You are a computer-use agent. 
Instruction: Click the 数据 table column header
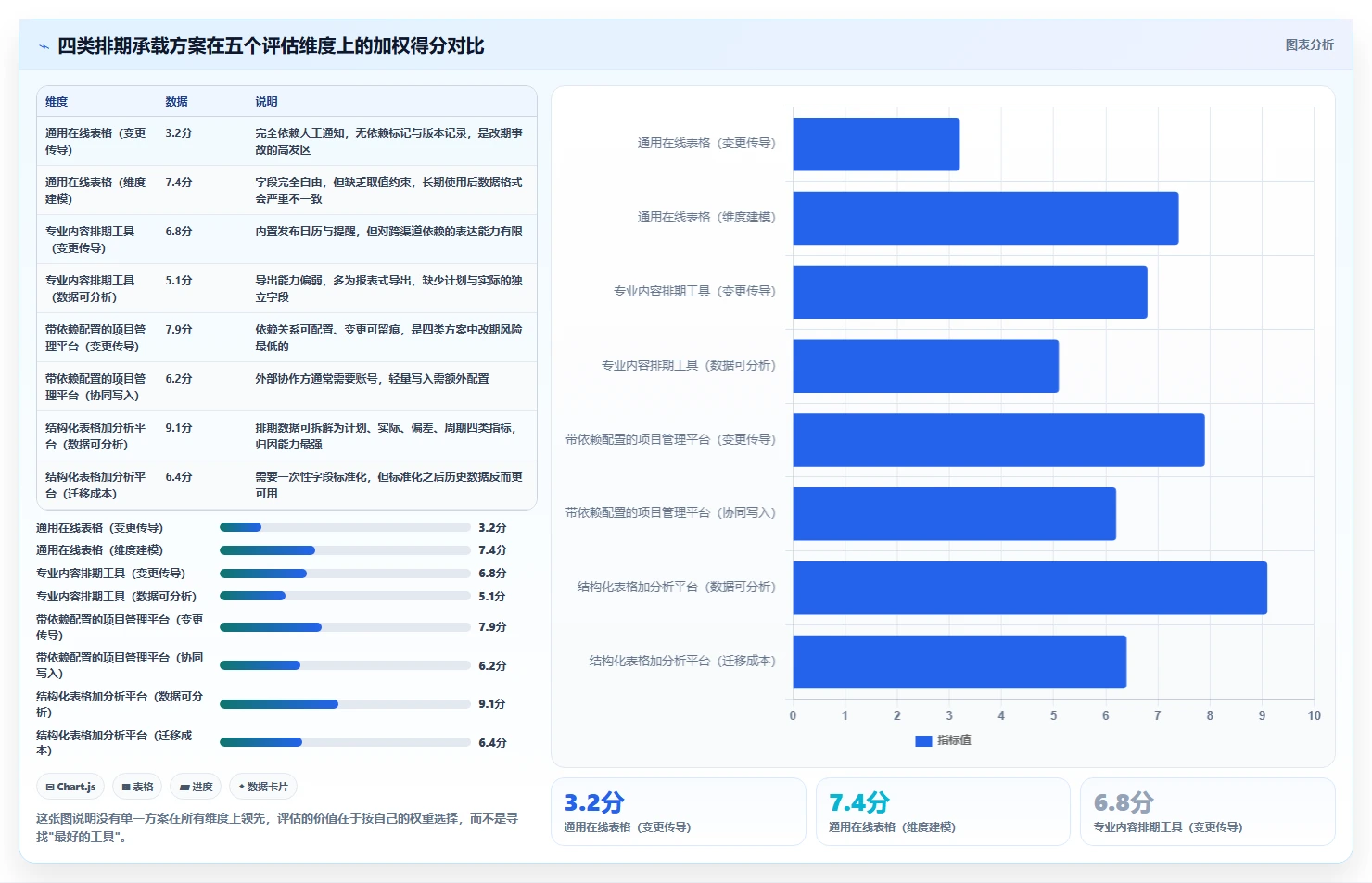pyautogui.click(x=176, y=102)
